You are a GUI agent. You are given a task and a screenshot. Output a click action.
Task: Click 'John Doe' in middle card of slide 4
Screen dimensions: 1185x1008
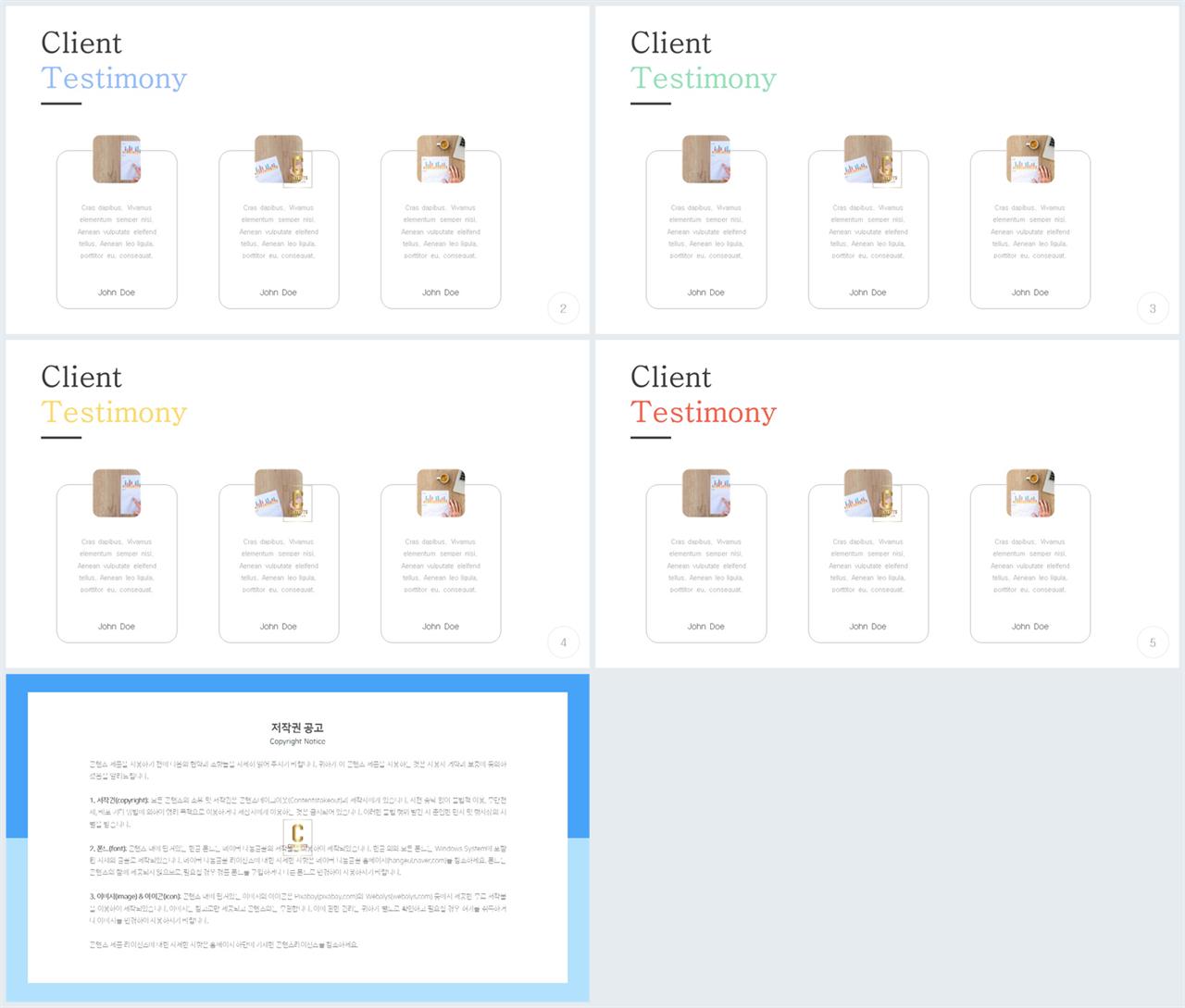tap(279, 627)
